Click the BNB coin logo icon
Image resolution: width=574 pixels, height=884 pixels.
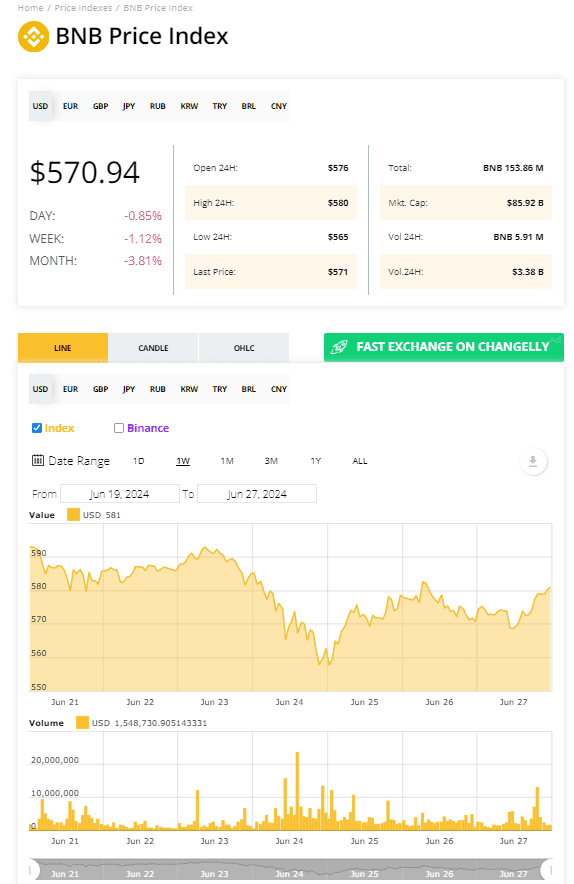(x=33, y=37)
